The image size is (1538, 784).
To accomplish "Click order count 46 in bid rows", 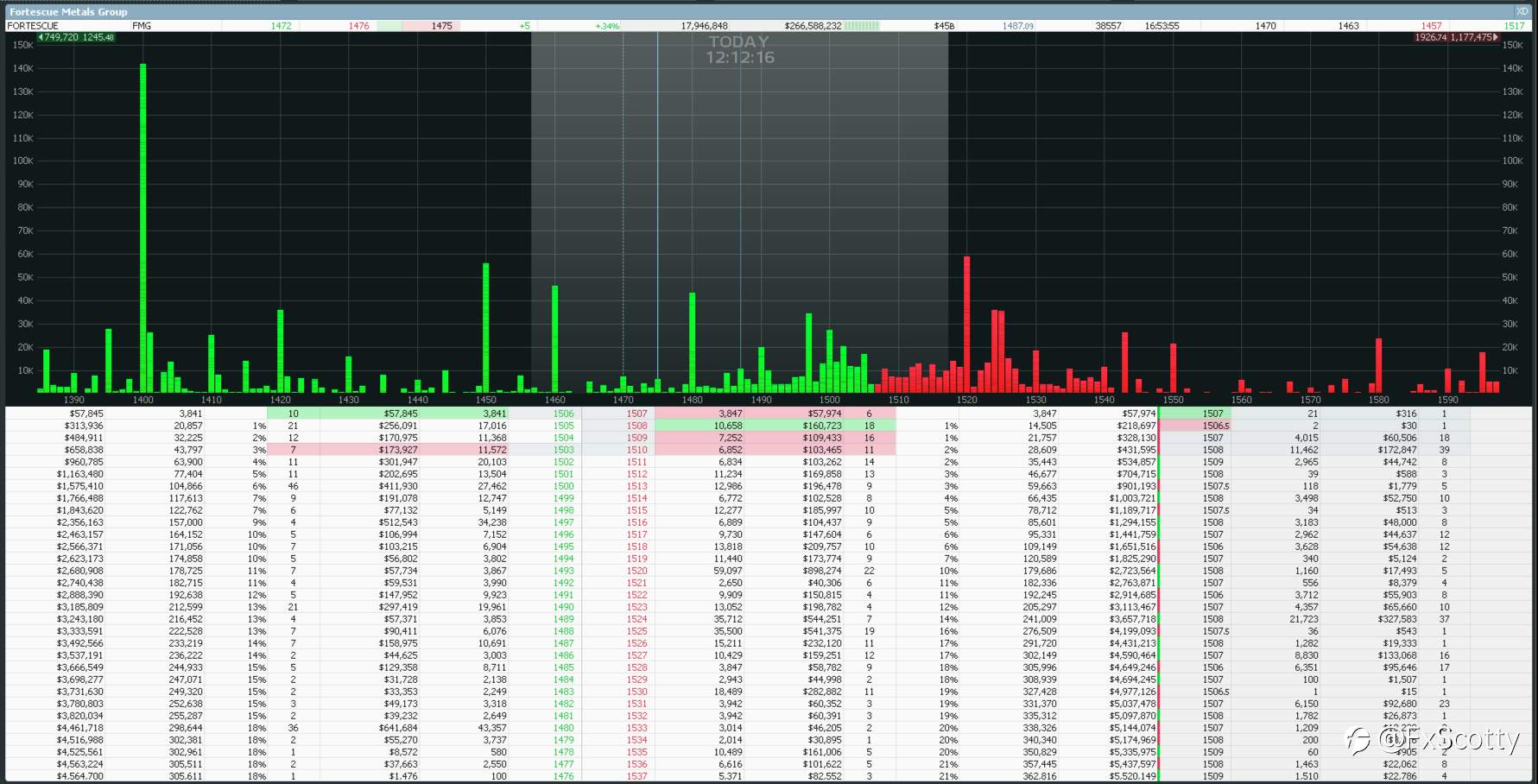I will click(293, 486).
